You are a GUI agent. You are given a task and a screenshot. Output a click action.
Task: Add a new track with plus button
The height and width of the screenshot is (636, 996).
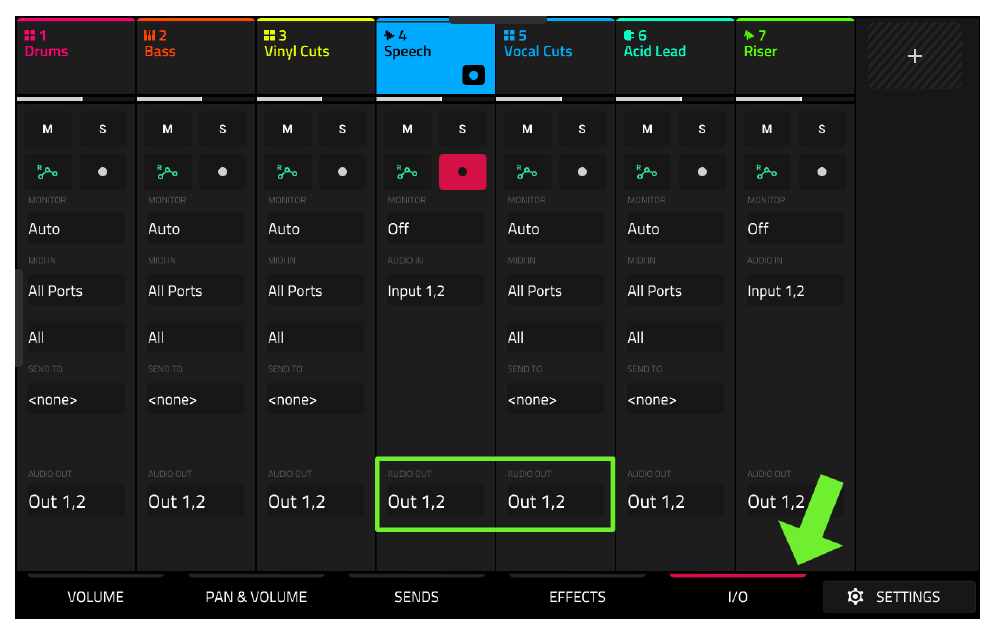pyautogui.click(x=915, y=56)
